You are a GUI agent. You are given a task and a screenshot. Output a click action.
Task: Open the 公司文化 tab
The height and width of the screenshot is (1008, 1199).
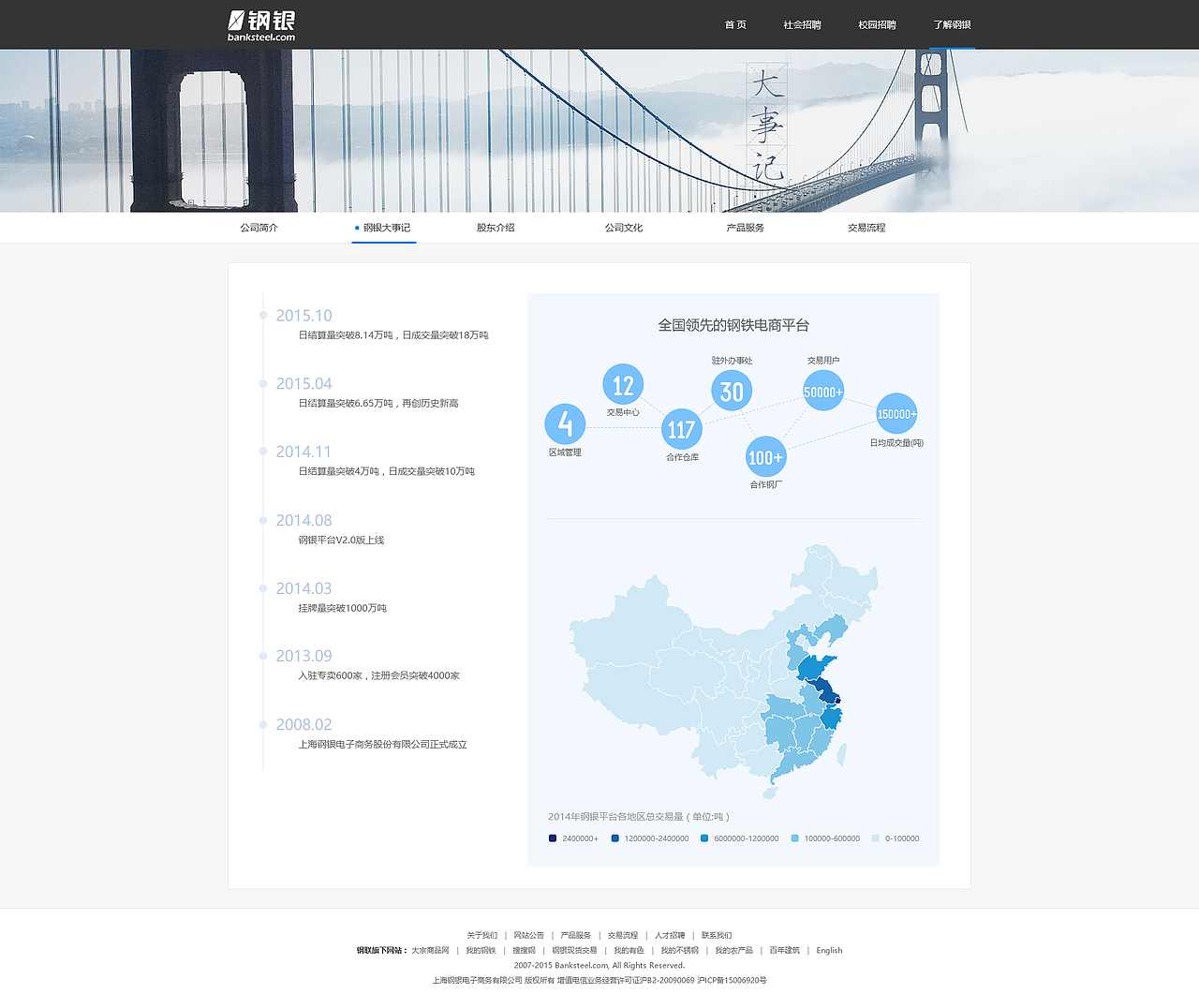point(624,228)
